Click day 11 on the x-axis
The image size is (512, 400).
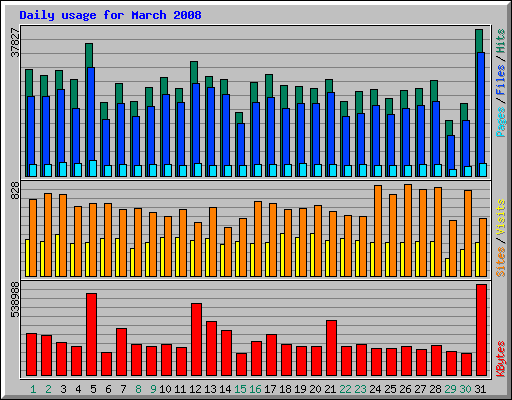(x=180, y=389)
